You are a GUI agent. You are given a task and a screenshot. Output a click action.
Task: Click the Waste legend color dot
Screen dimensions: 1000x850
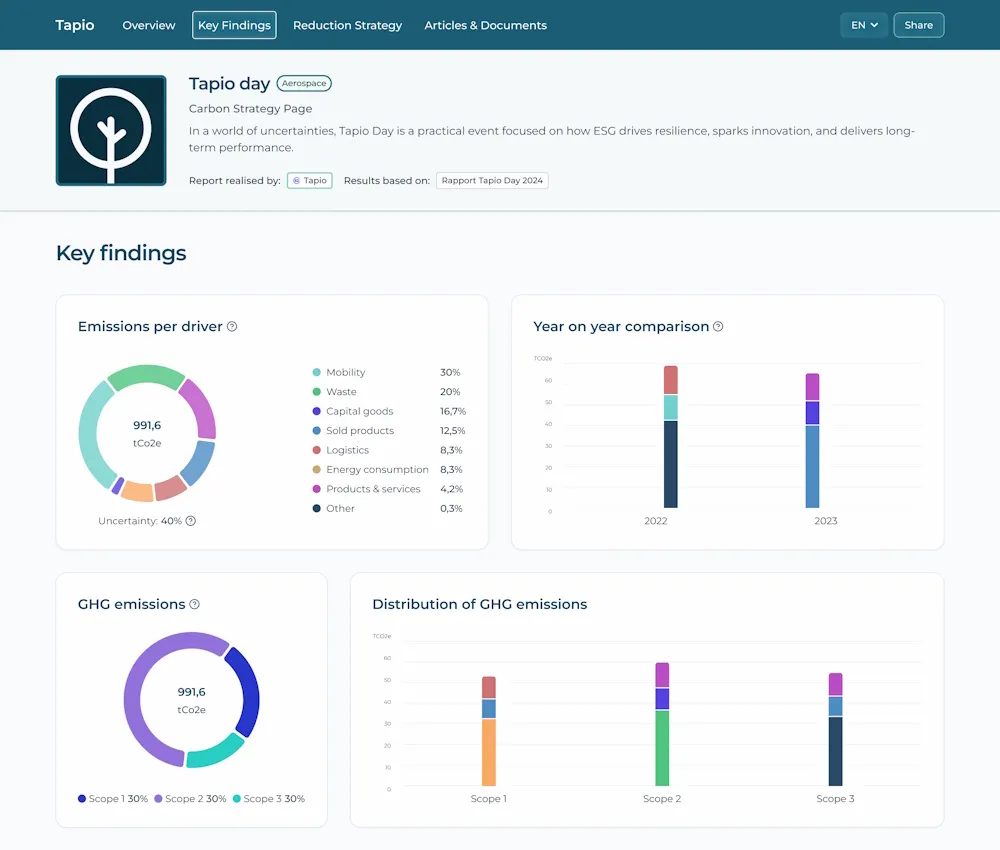[316, 392]
